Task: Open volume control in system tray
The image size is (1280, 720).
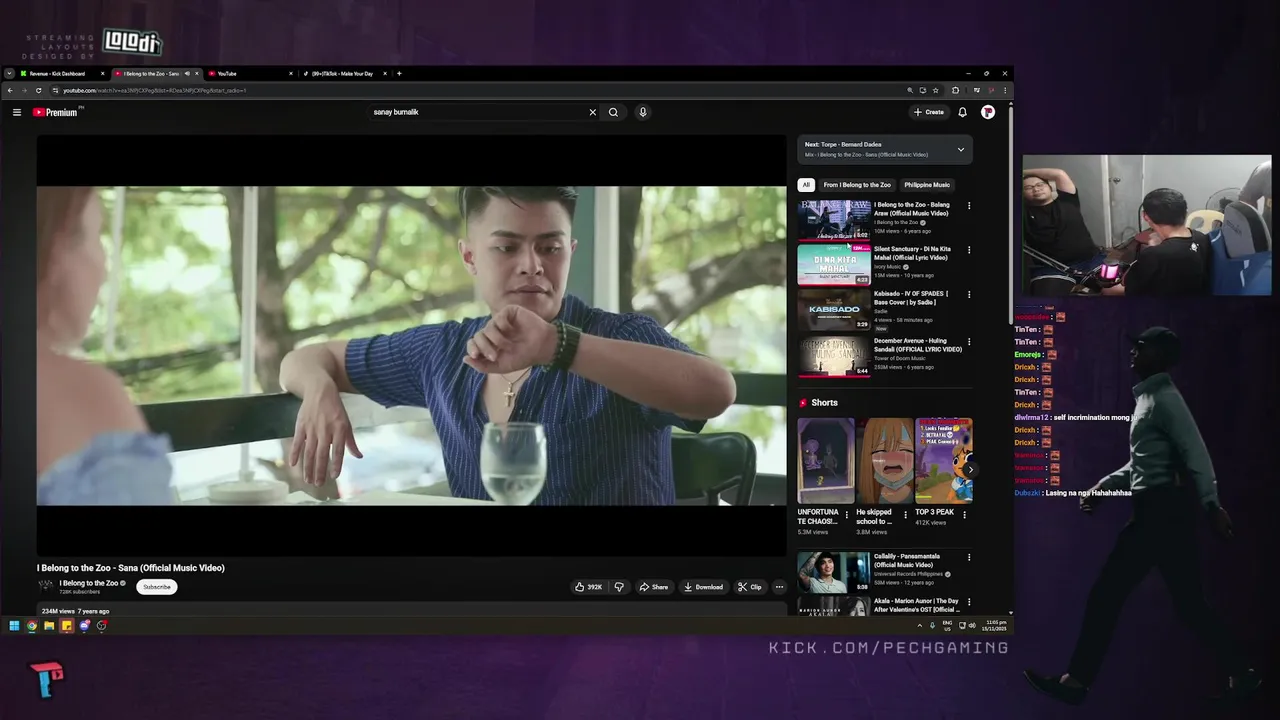Action: coord(971,626)
